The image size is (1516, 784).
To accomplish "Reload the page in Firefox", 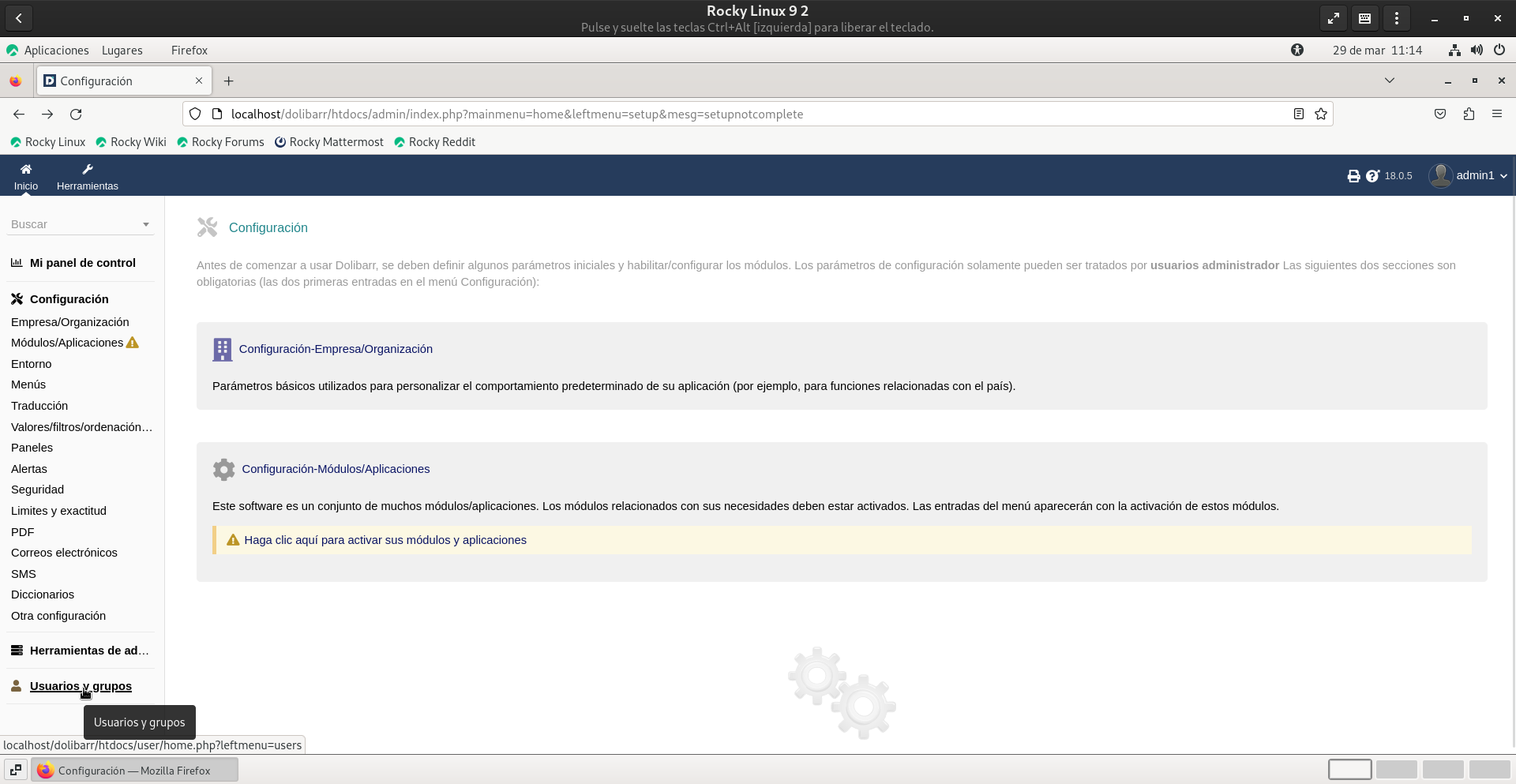I will coord(76,114).
